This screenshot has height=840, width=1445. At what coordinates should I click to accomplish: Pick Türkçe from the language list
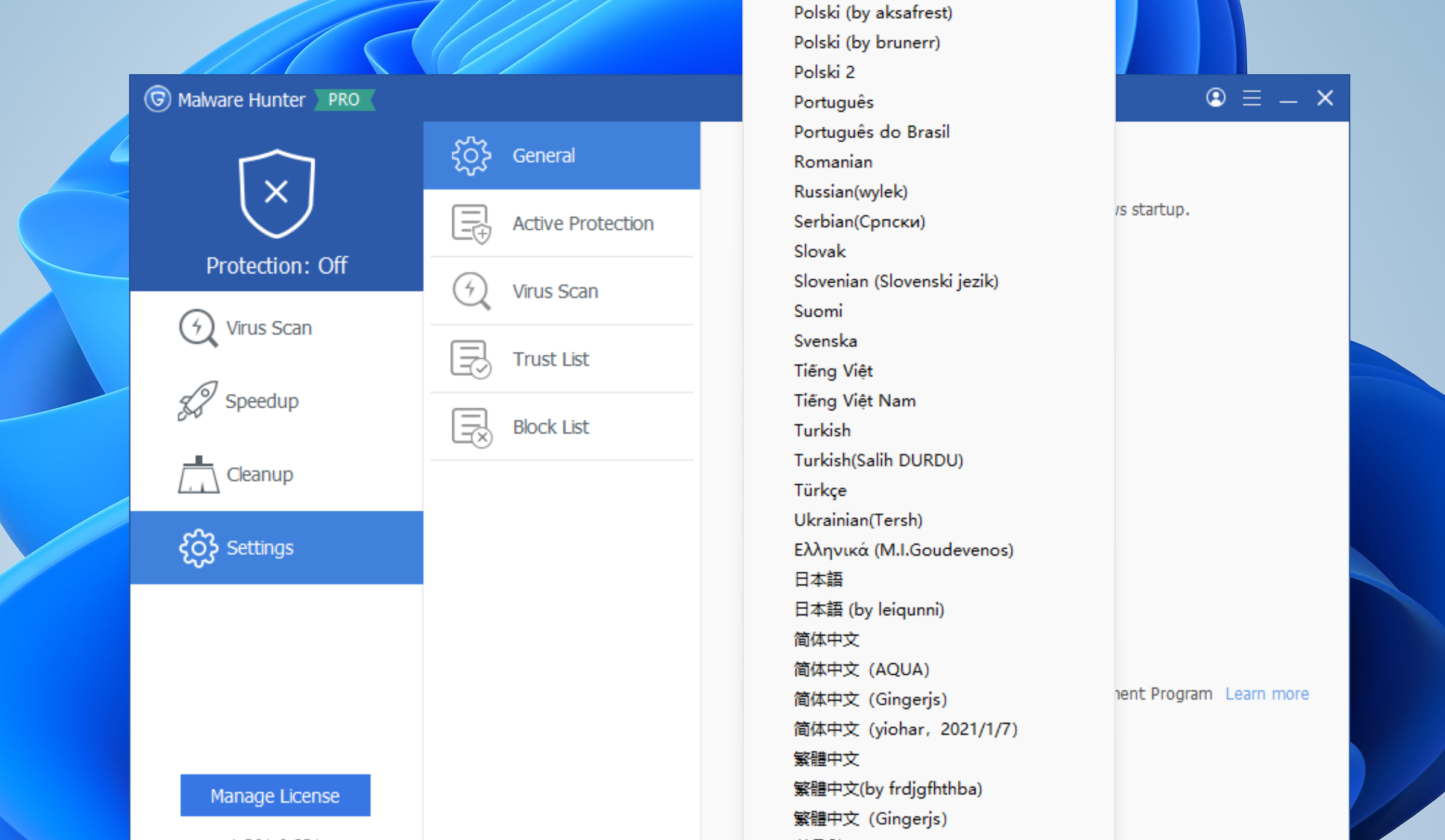click(820, 490)
